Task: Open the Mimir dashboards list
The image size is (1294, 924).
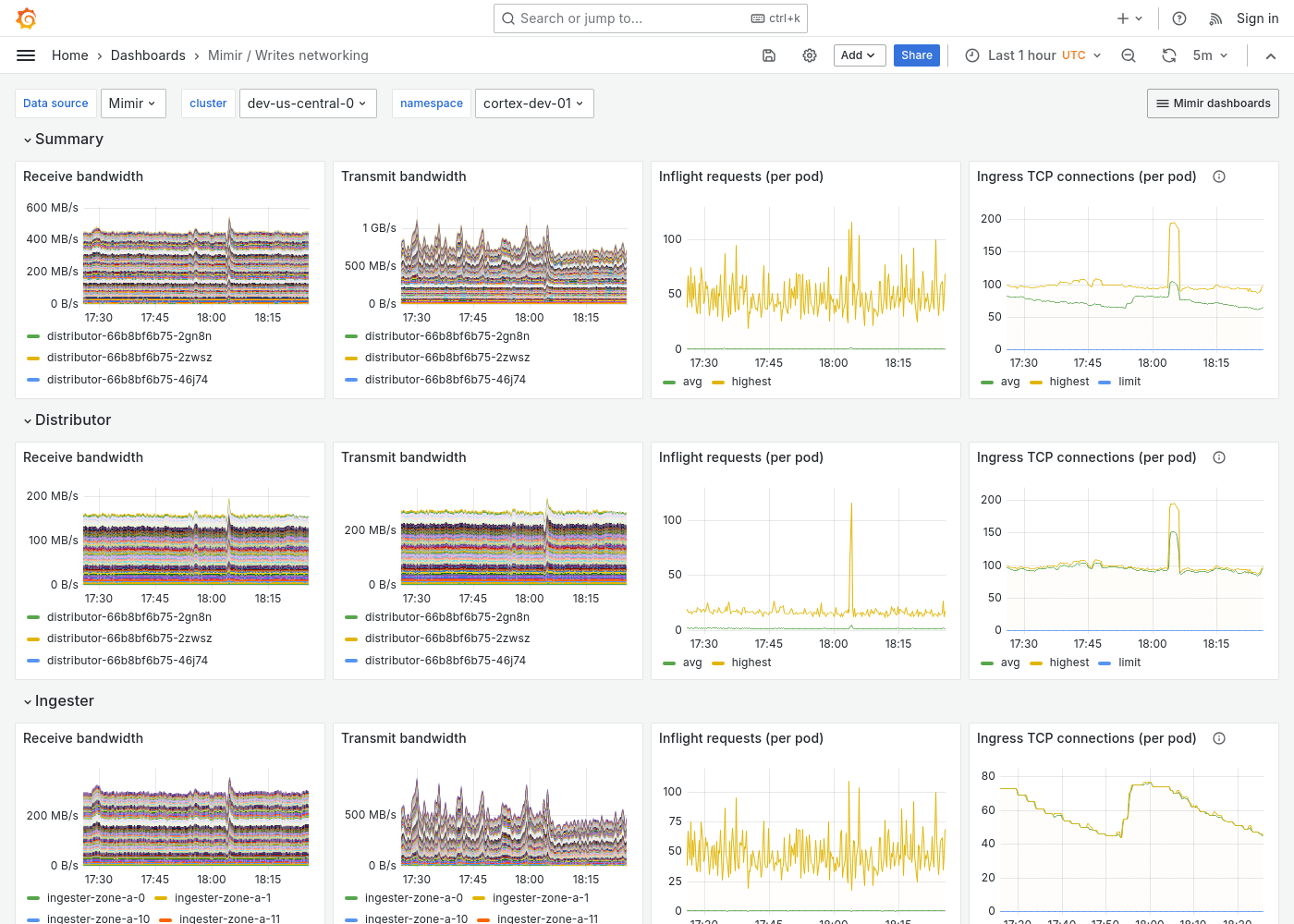Action: coord(1212,103)
